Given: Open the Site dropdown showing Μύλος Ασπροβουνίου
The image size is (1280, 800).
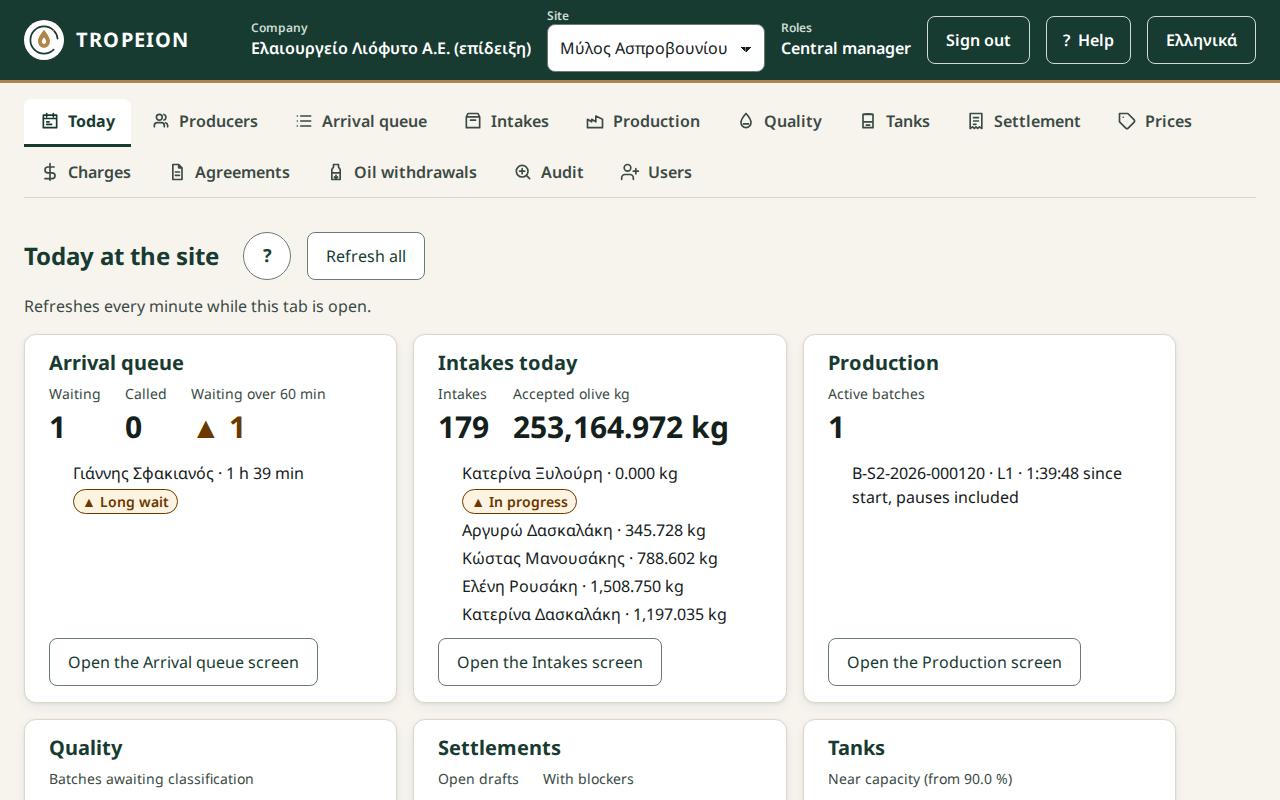Looking at the screenshot, I should (x=656, y=48).
